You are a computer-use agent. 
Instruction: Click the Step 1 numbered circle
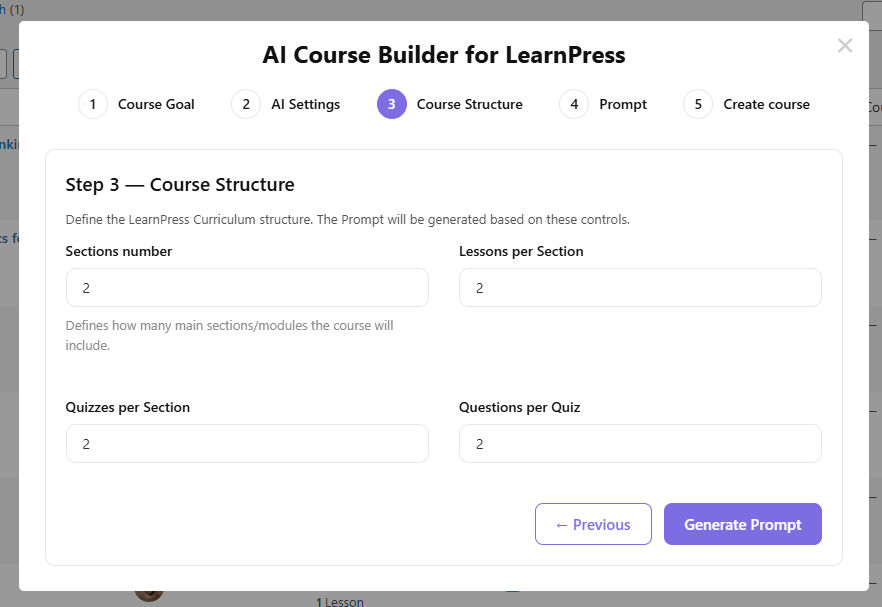pyautogui.click(x=92, y=104)
